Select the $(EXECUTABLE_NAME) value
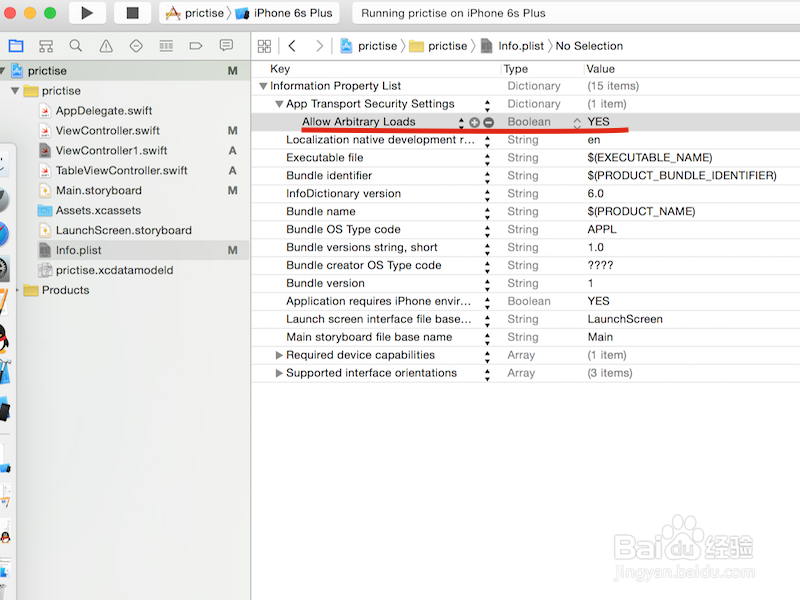800x600 pixels. coord(649,158)
